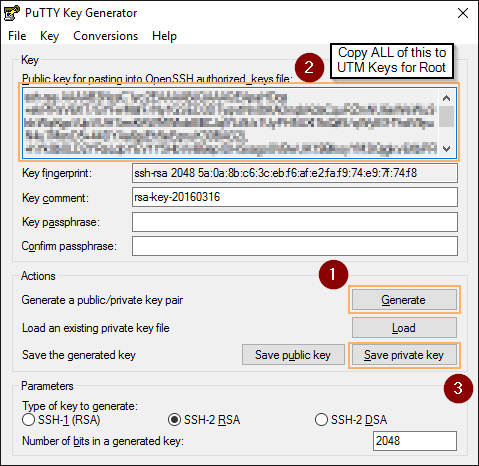479x466 pixels.
Task: Click the Save private key button
Action: (404, 355)
